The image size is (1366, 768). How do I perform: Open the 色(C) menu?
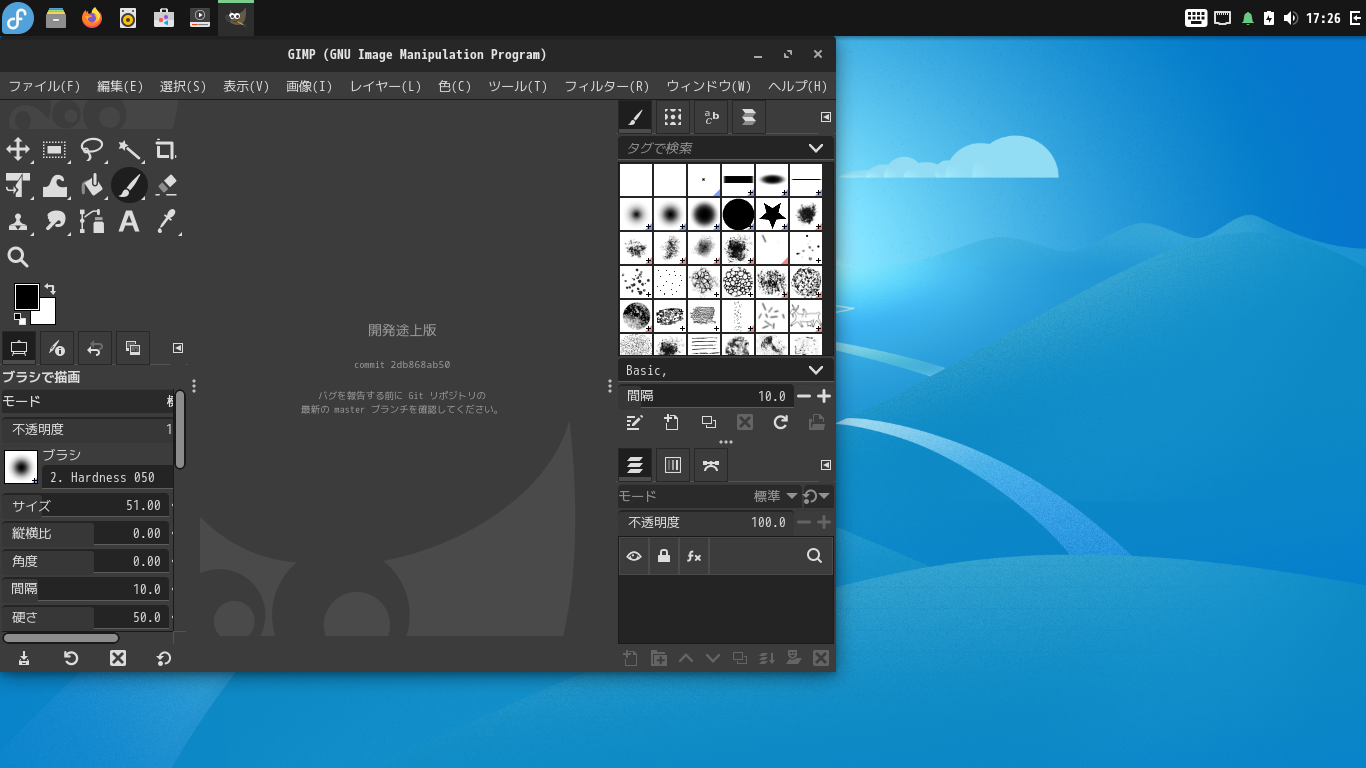[x=455, y=86]
